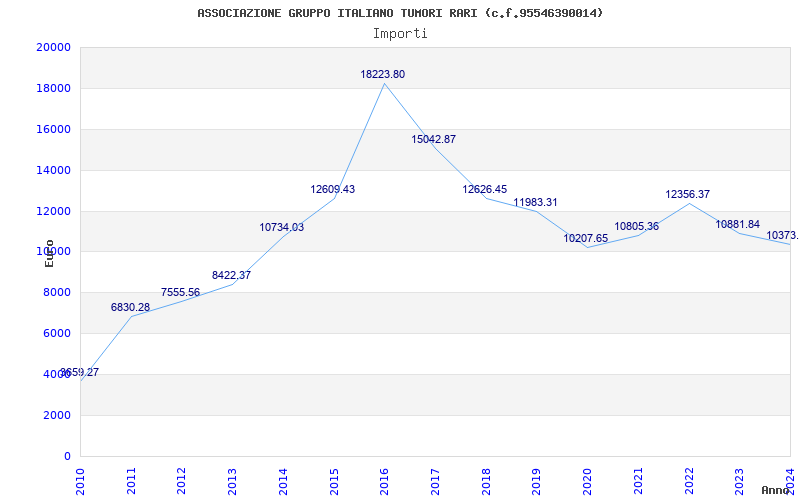Click the 6830.28 data label

pyautogui.click(x=131, y=307)
